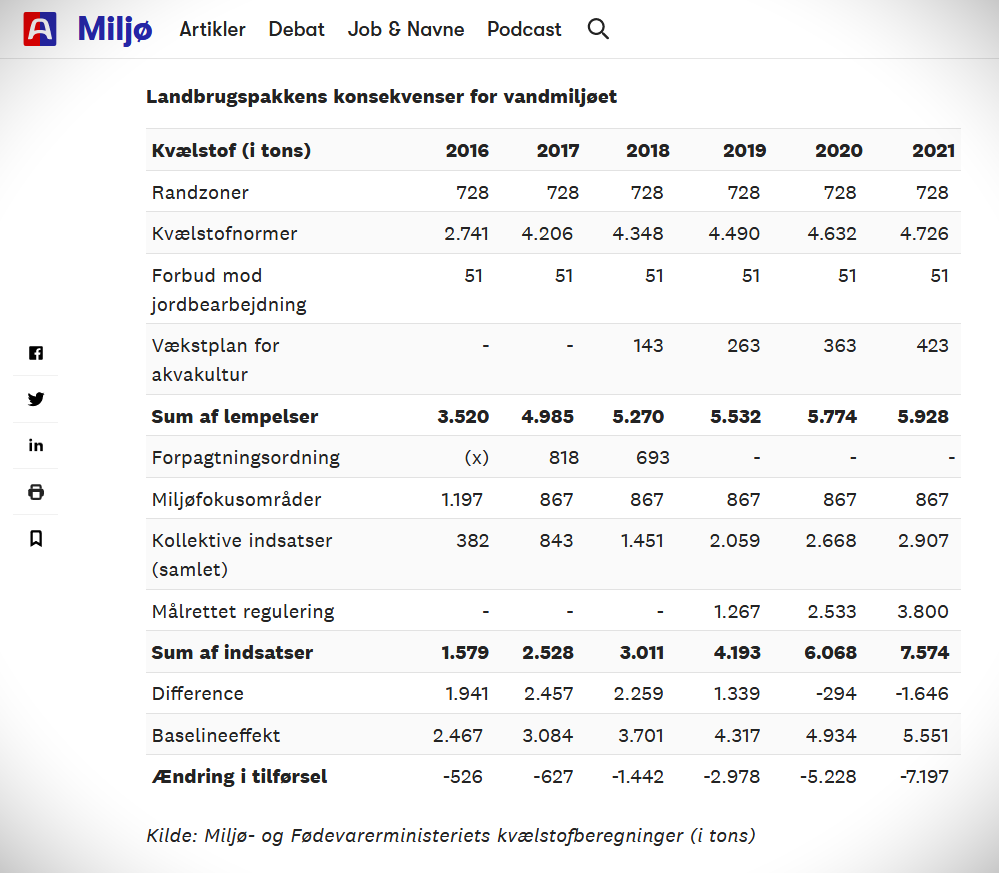
Task: Open the Debat menu item
Action: (x=296, y=29)
